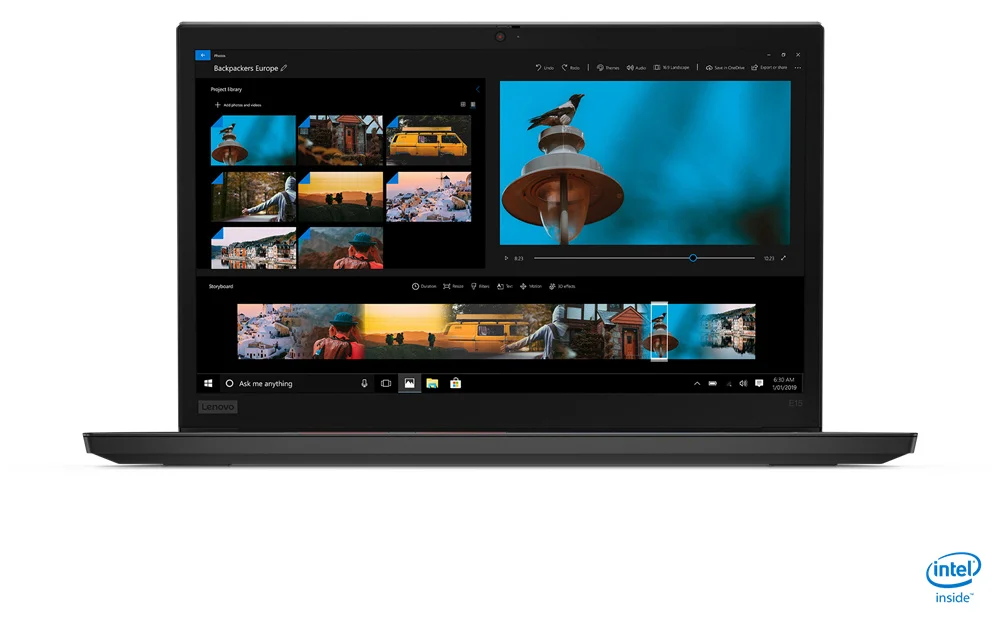Open the Motion tool
1000x618 pixels.
(531, 286)
